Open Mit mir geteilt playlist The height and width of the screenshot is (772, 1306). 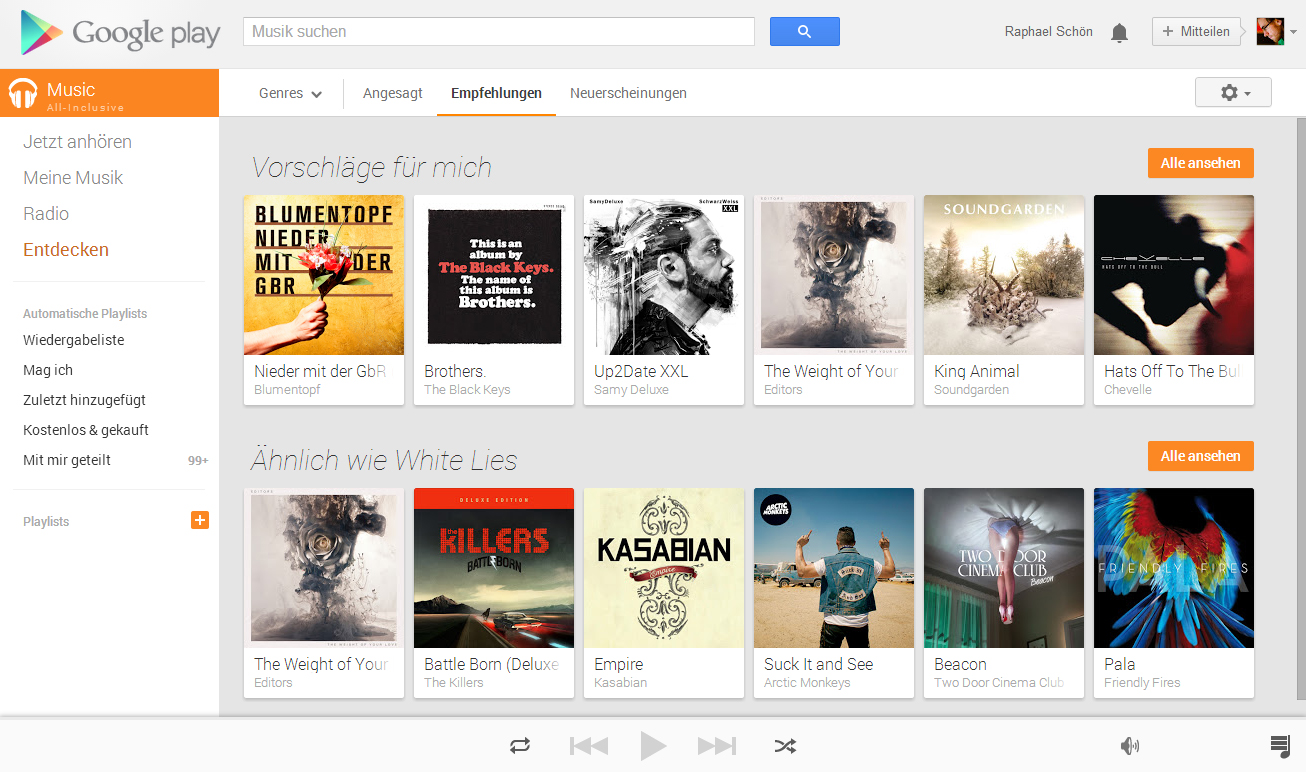[x=67, y=460]
